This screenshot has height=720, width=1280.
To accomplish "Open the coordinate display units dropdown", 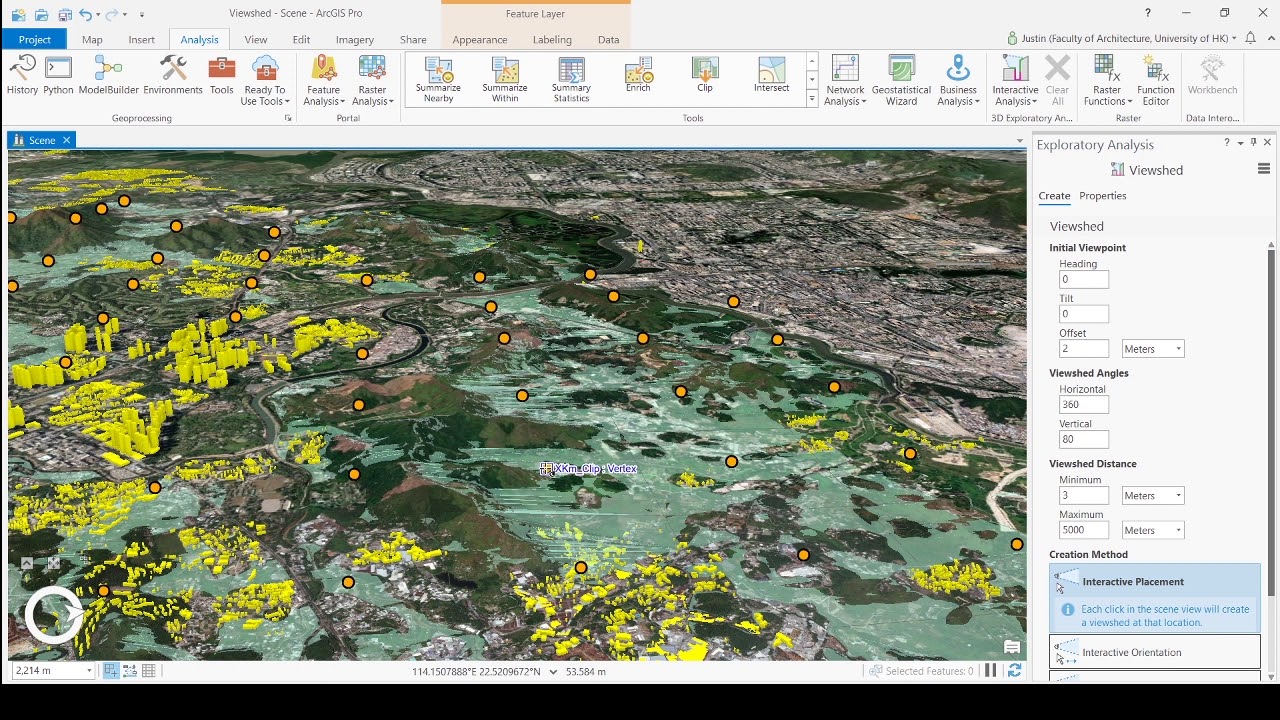I will tap(553, 672).
